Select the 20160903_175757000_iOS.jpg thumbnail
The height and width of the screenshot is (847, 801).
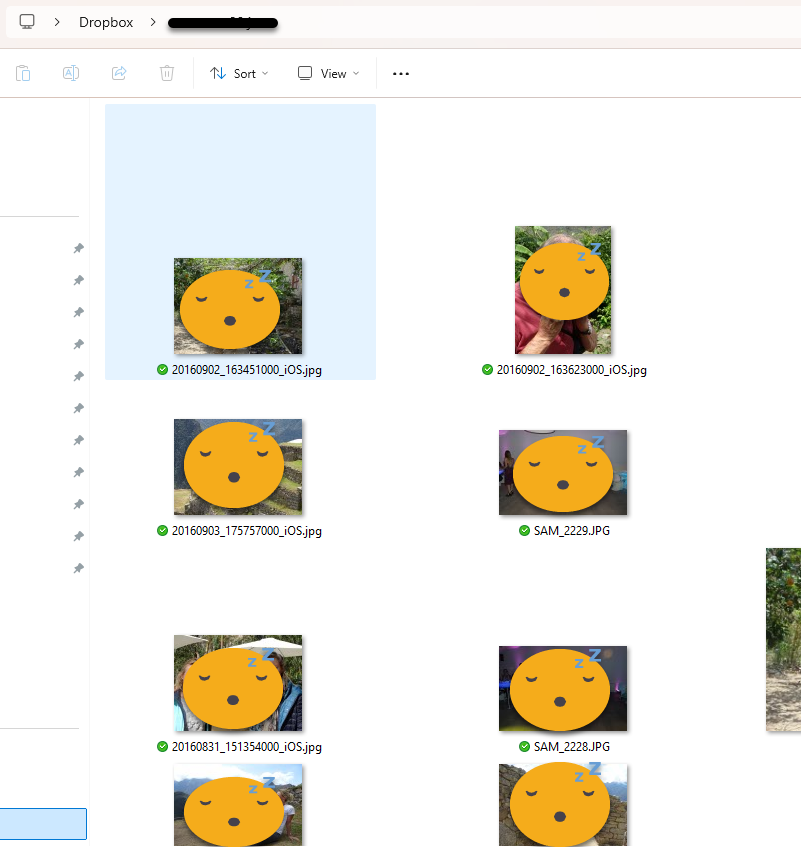click(x=237, y=466)
